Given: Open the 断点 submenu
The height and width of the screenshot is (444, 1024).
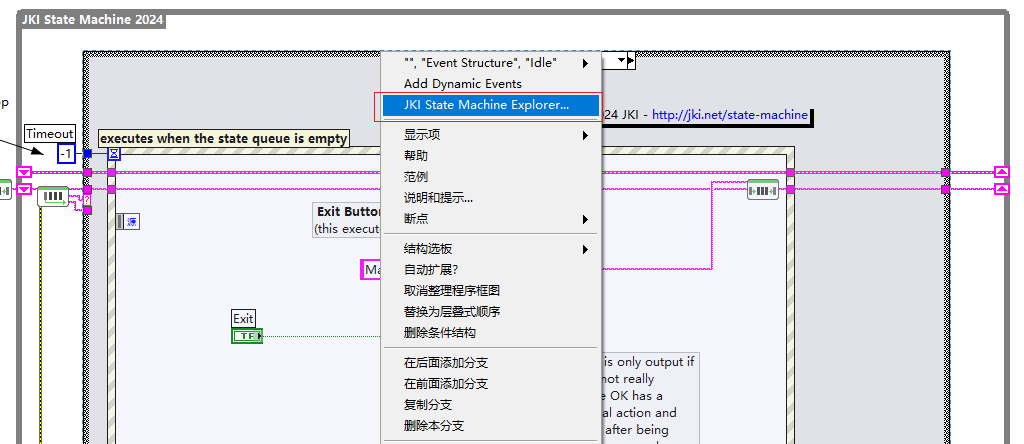Looking at the screenshot, I should point(490,219).
